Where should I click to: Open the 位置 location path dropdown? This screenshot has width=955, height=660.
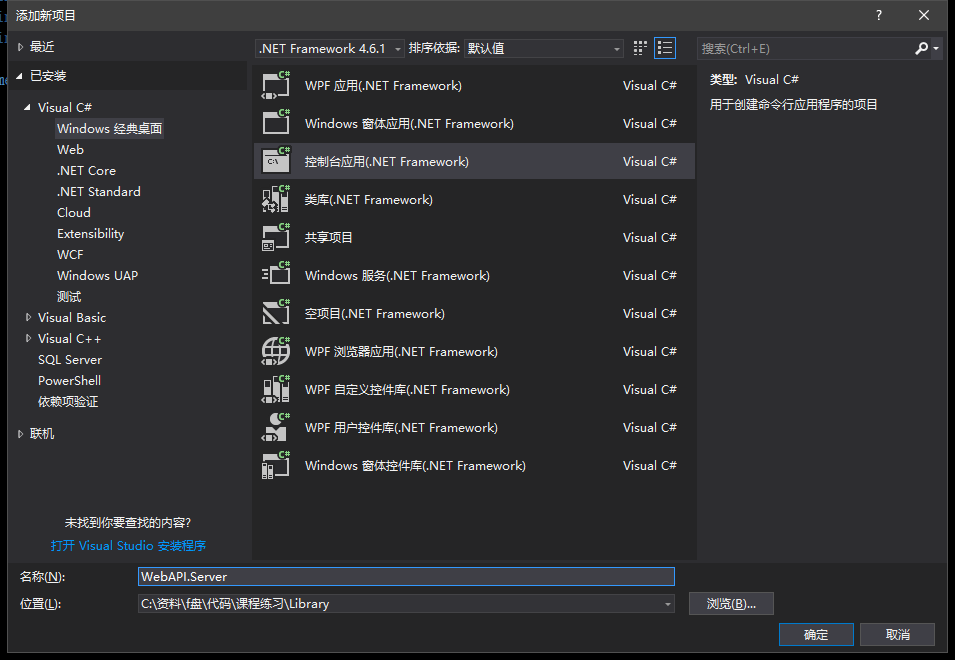(668, 604)
